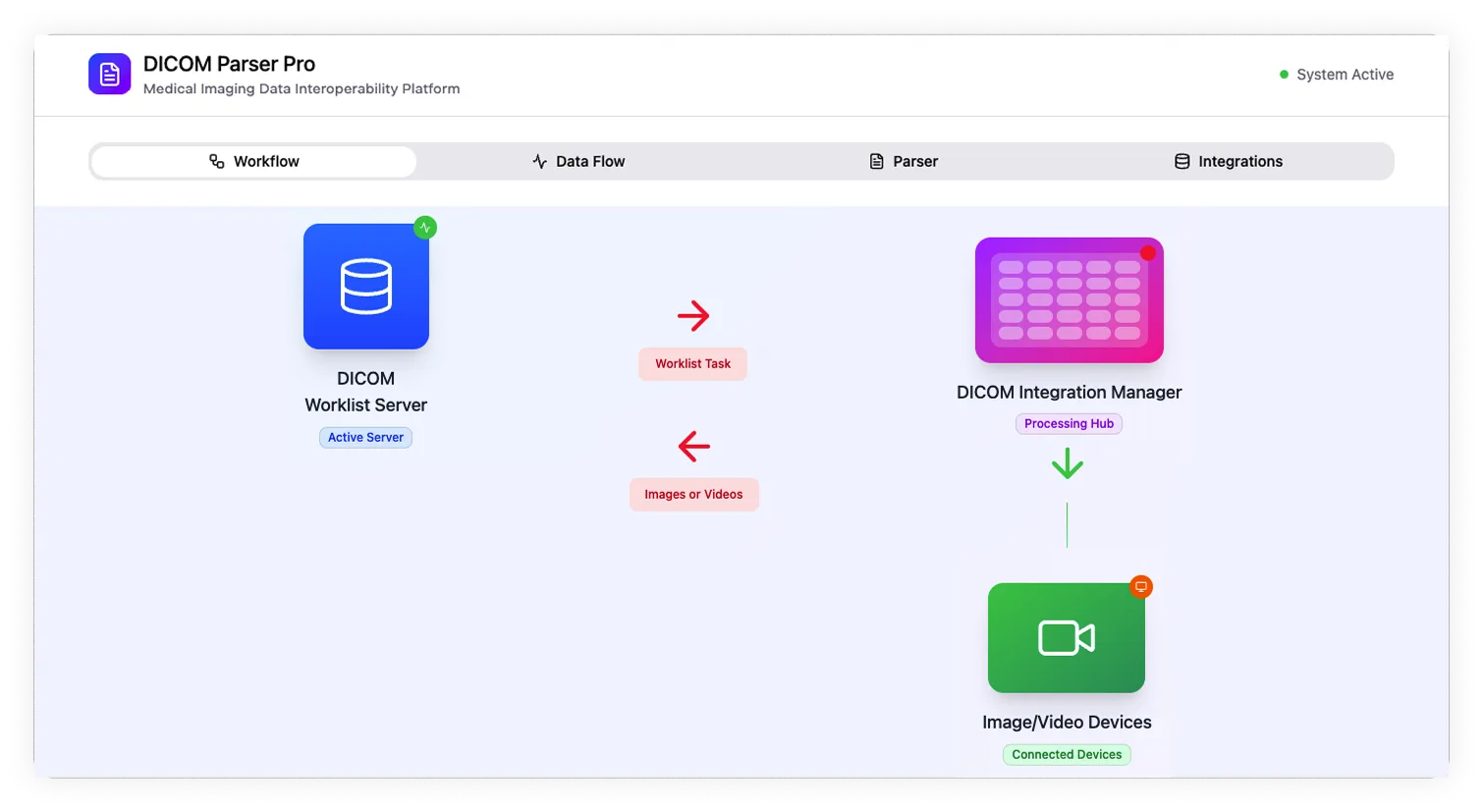Open the Integrations tab
The image size is (1483, 812).
[1229, 162]
